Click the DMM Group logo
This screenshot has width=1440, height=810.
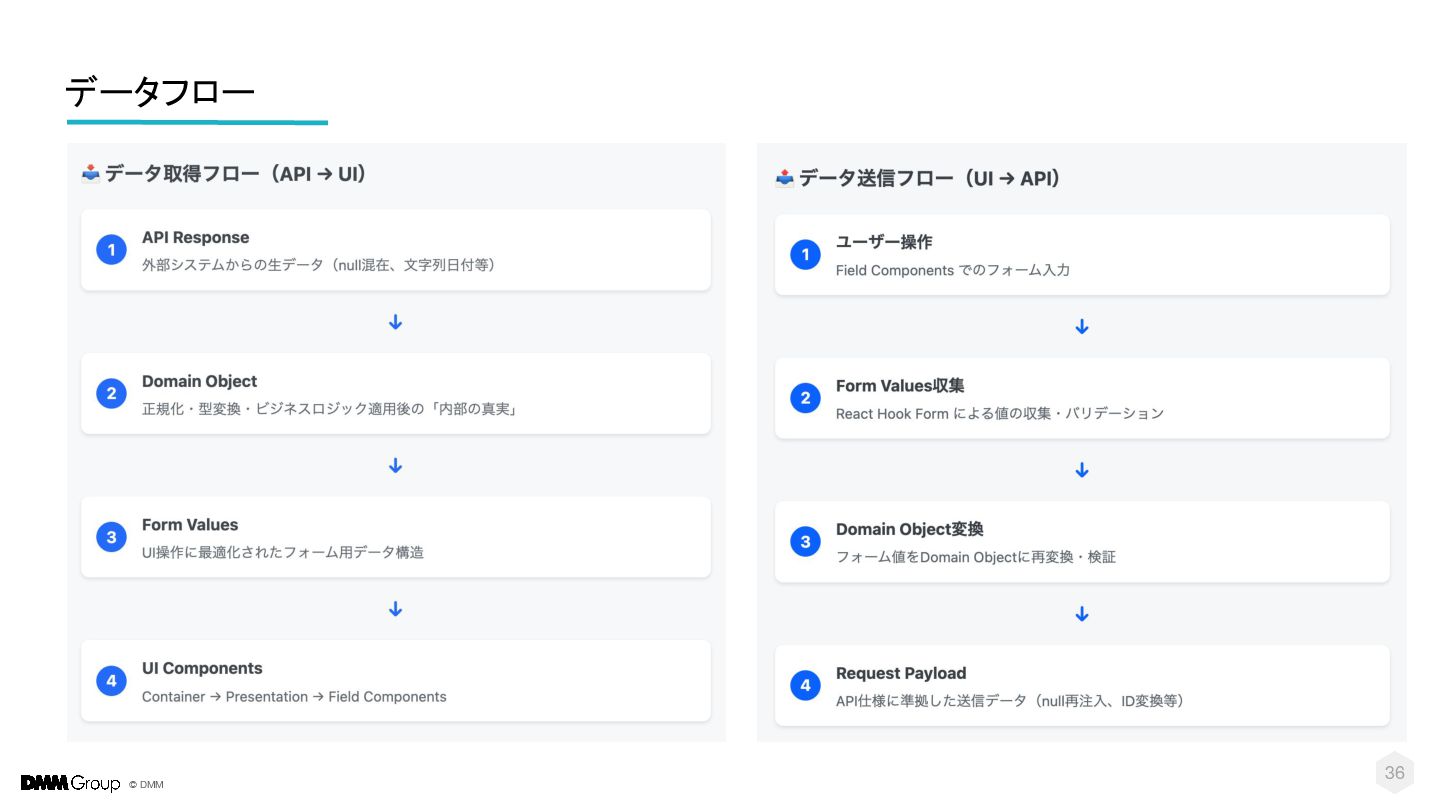click(x=70, y=783)
